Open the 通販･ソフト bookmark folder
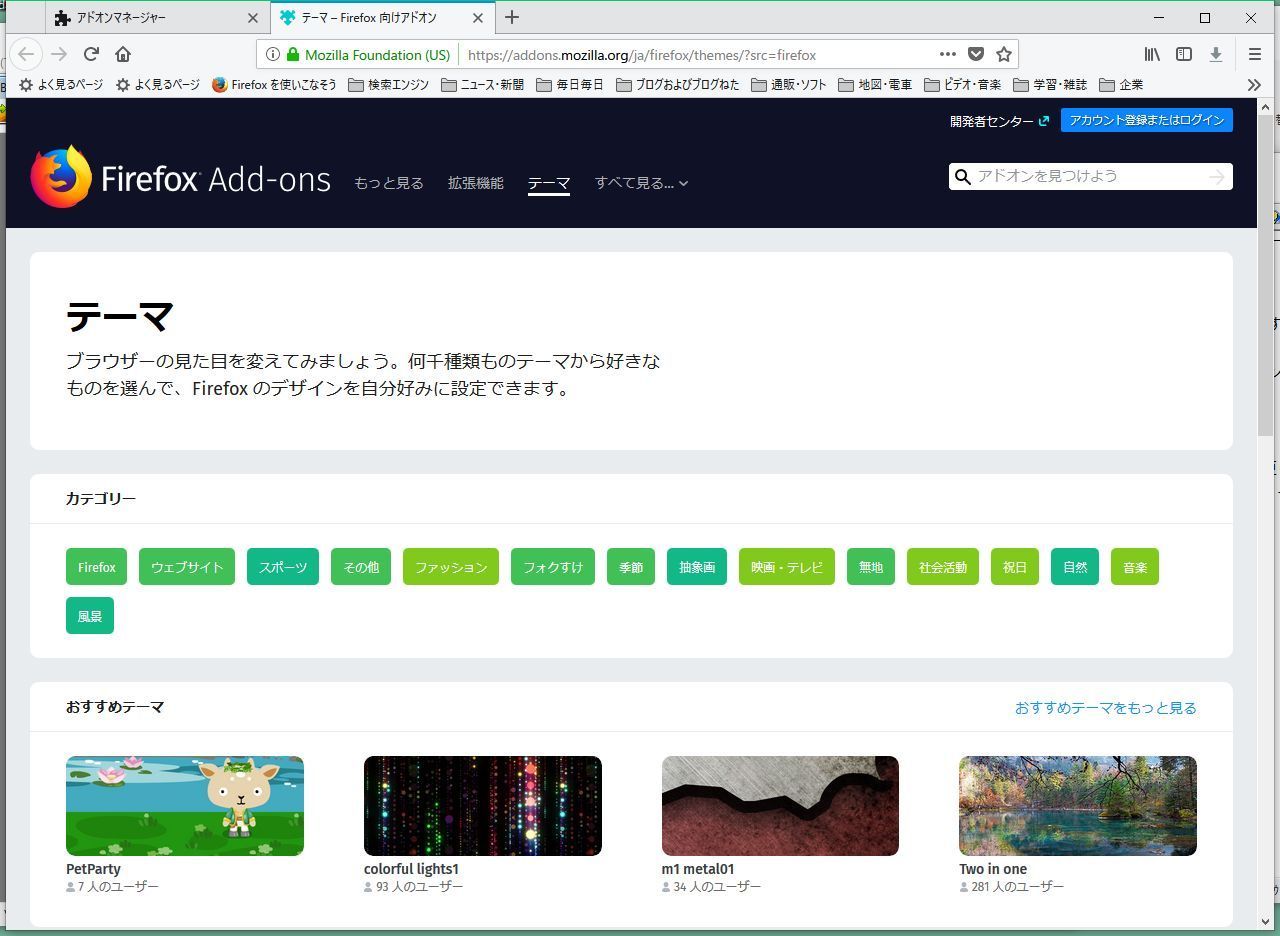This screenshot has width=1280, height=936. pyautogui.click(x=788, y=85)
